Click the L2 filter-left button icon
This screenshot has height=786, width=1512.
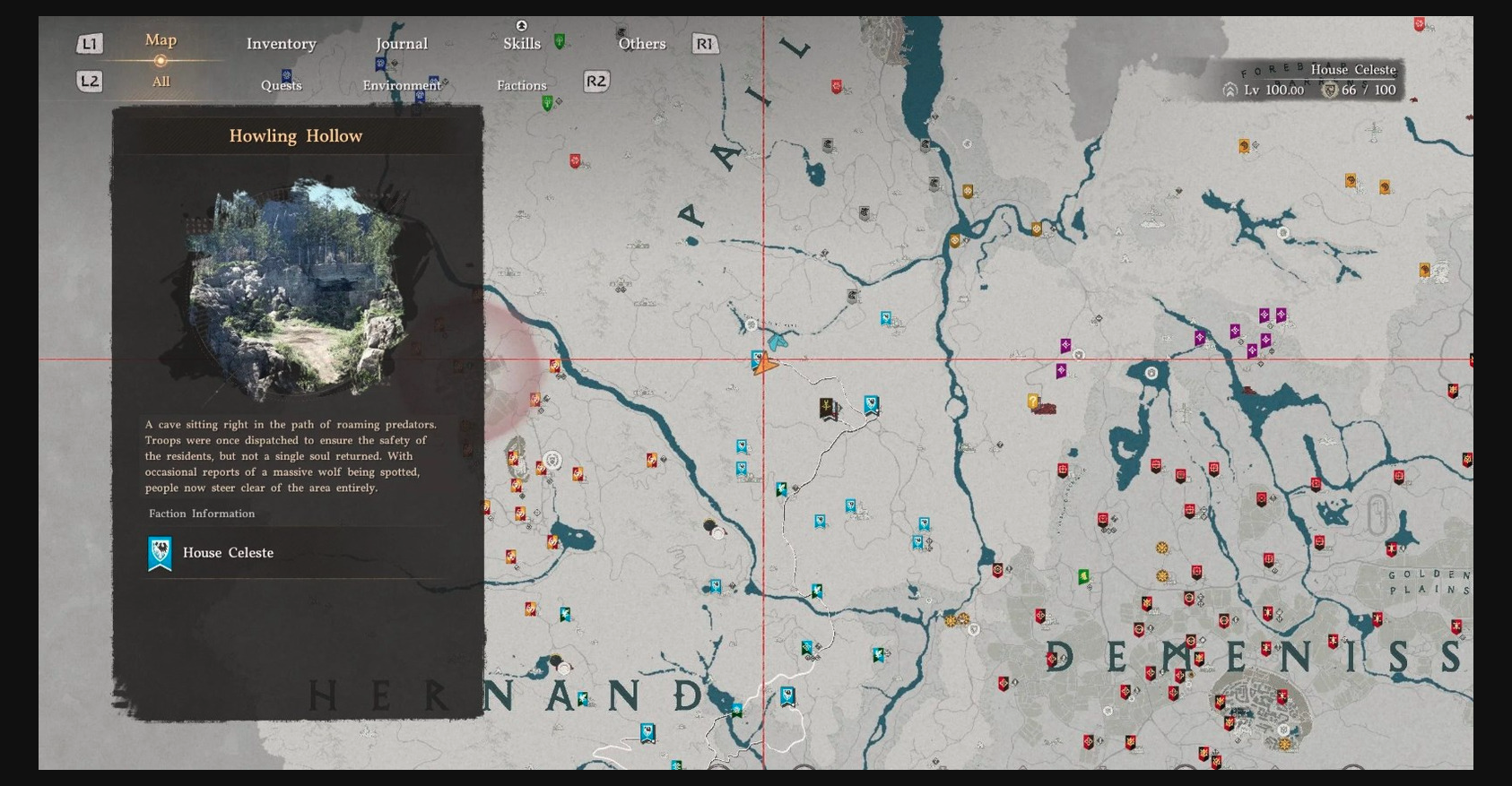[x=89, y=82]
